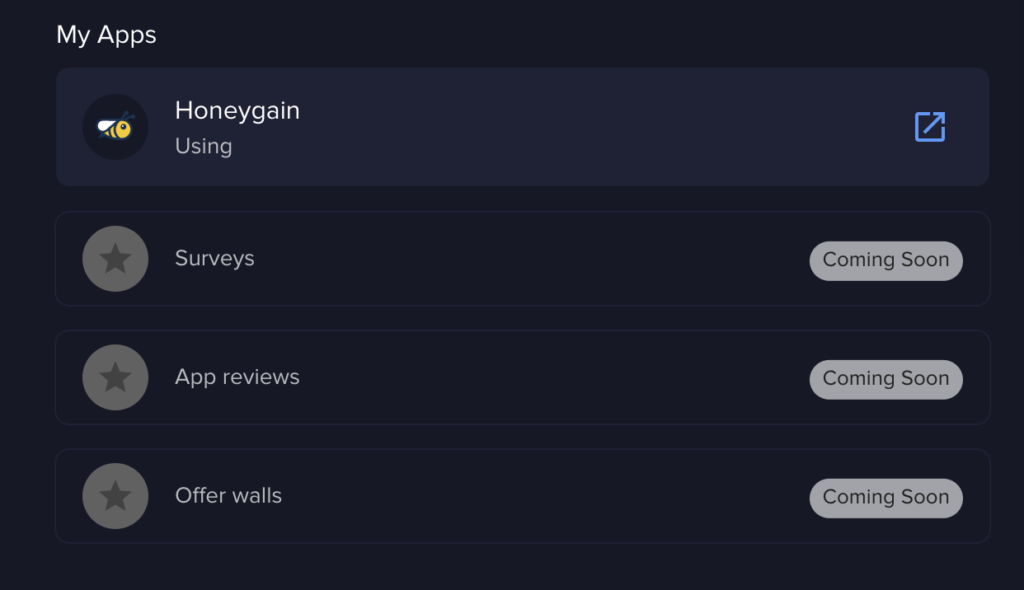
Task: Select the star icon beside Offer walls
Action: (x=116, y=496)
